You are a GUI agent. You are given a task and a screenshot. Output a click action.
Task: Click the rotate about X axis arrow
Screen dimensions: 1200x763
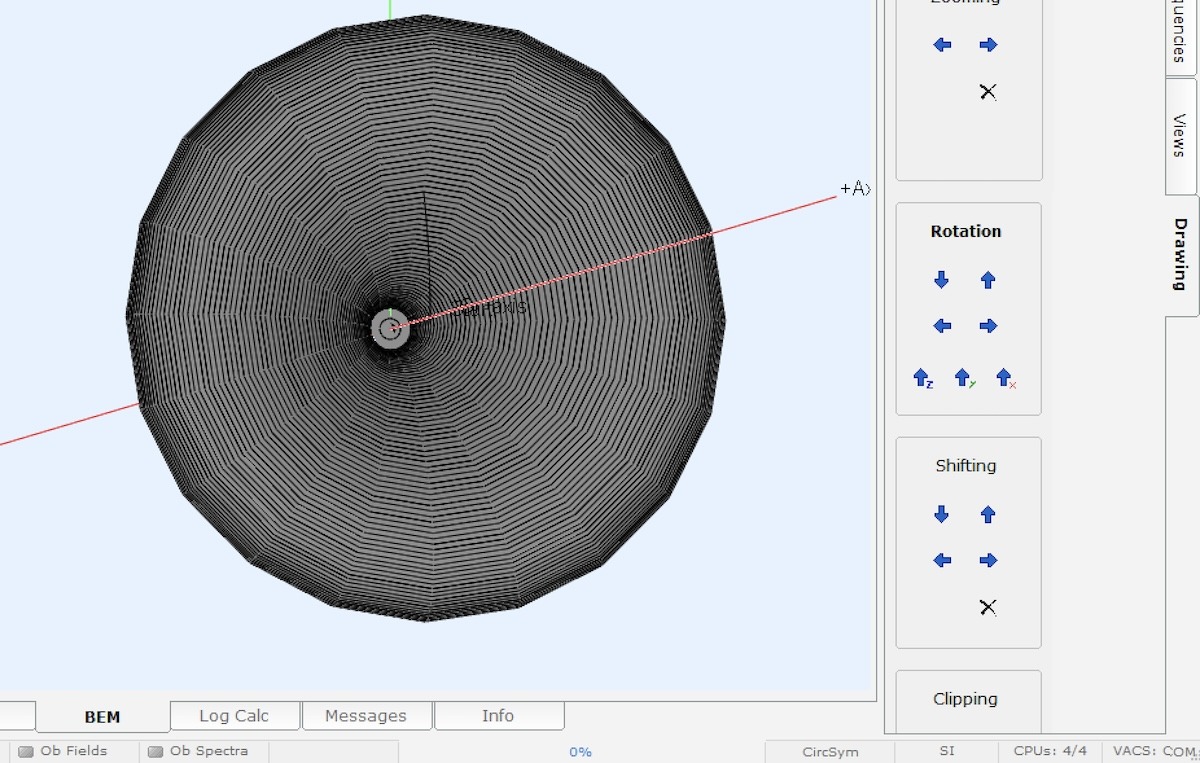(1006, 378)
